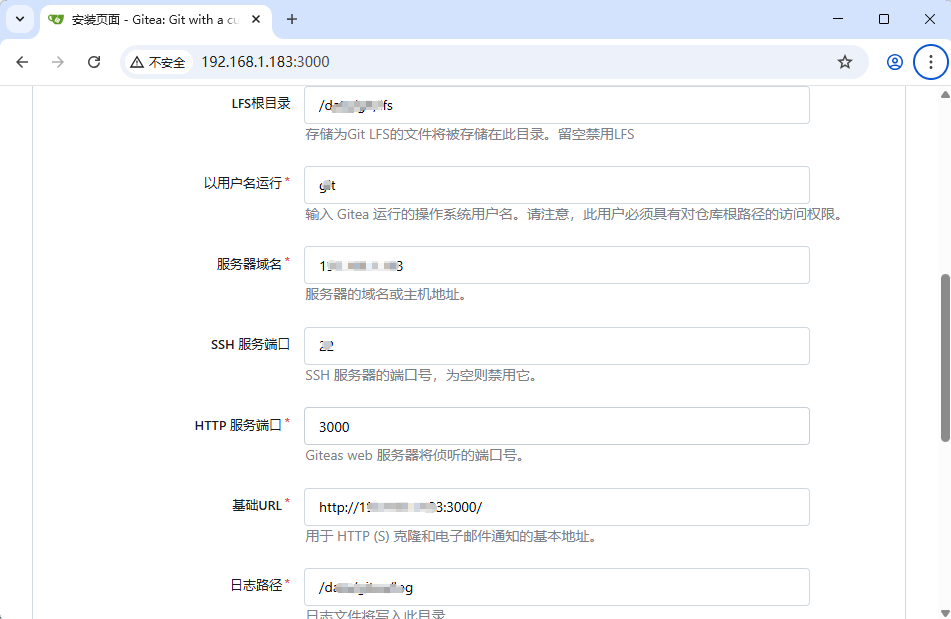Screen dimensions: 951x619
Task: Click the 基础URL label
Action: tap(257, 505)
